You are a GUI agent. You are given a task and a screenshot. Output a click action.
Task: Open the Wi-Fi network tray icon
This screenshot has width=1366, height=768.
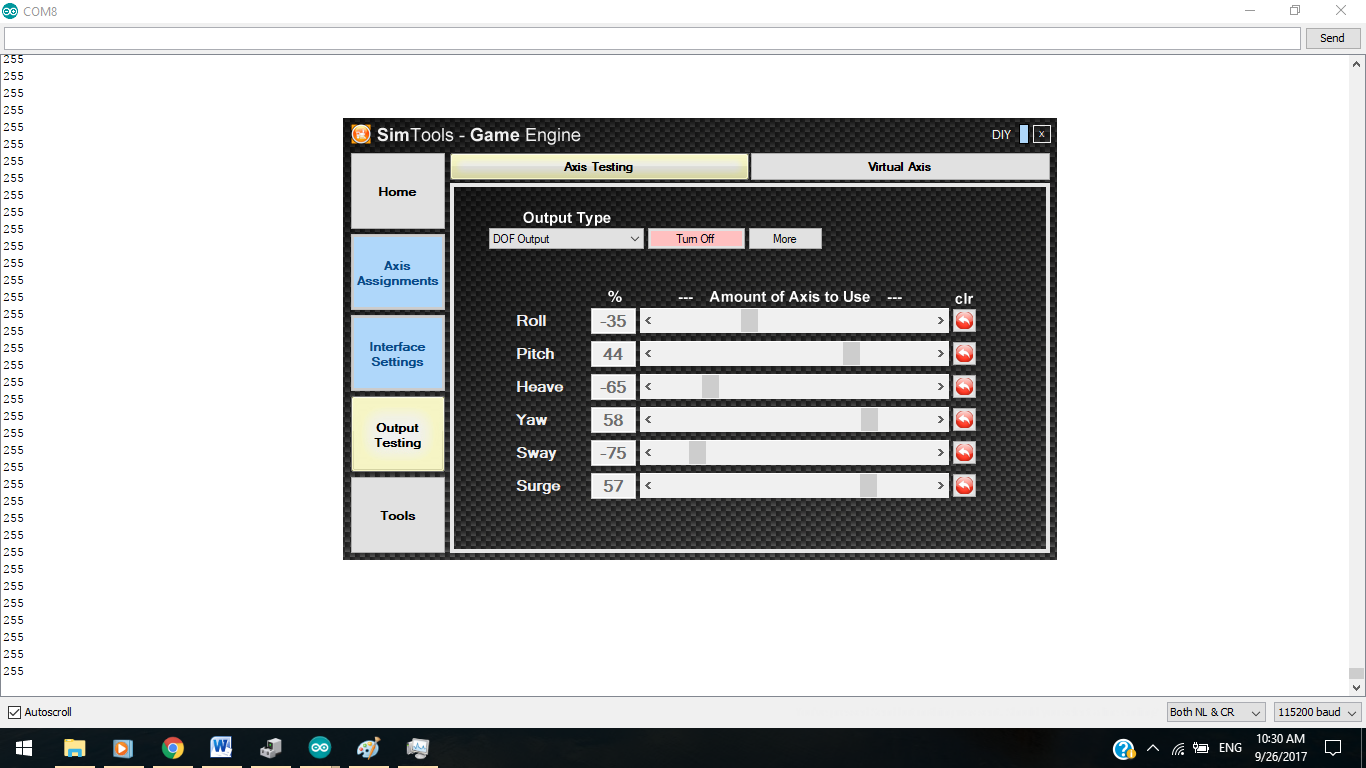pos(1178,748)
